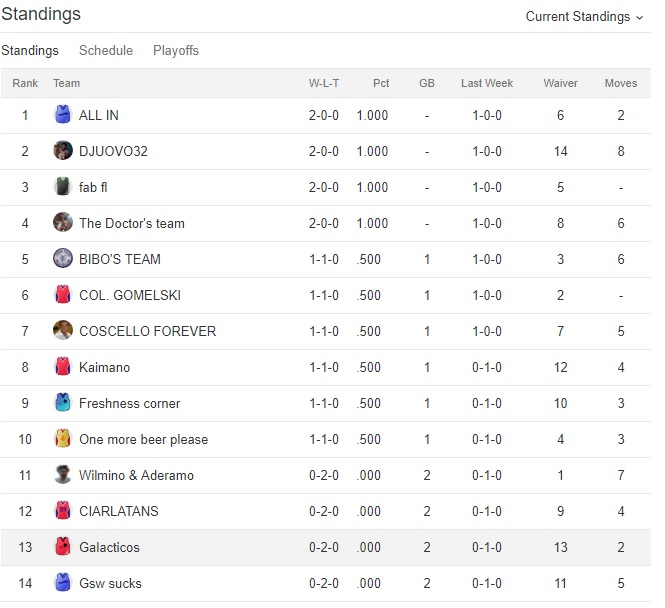Click the ALL IN team jersey icon

(63, 115)
